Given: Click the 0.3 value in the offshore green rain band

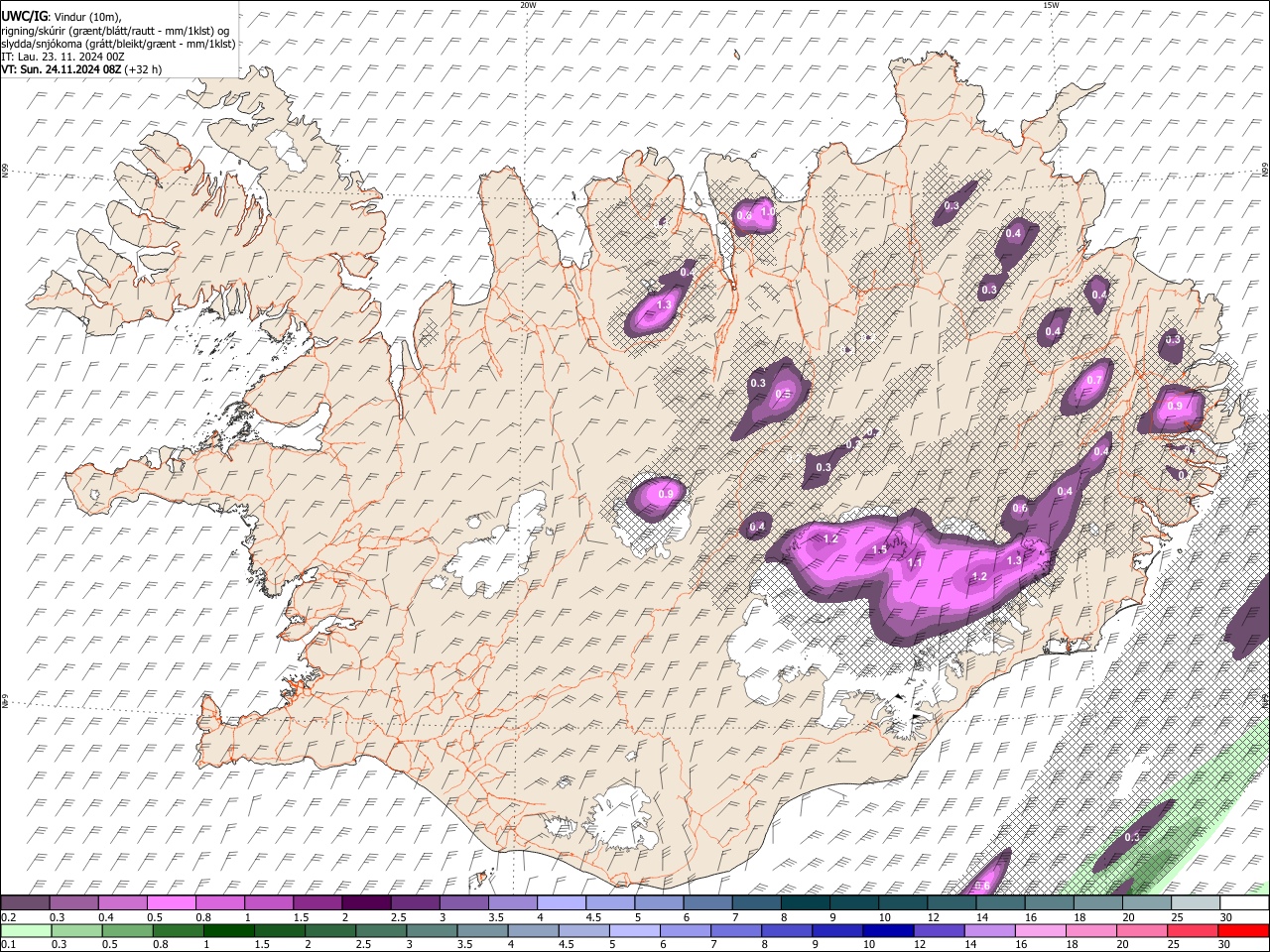Looking at the screenshot, I should 1132,838.
